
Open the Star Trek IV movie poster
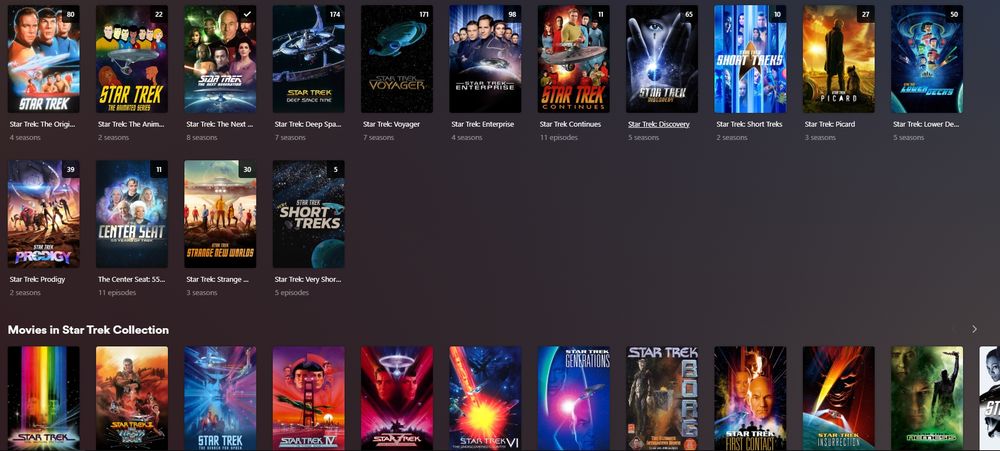tap(309, 399)
